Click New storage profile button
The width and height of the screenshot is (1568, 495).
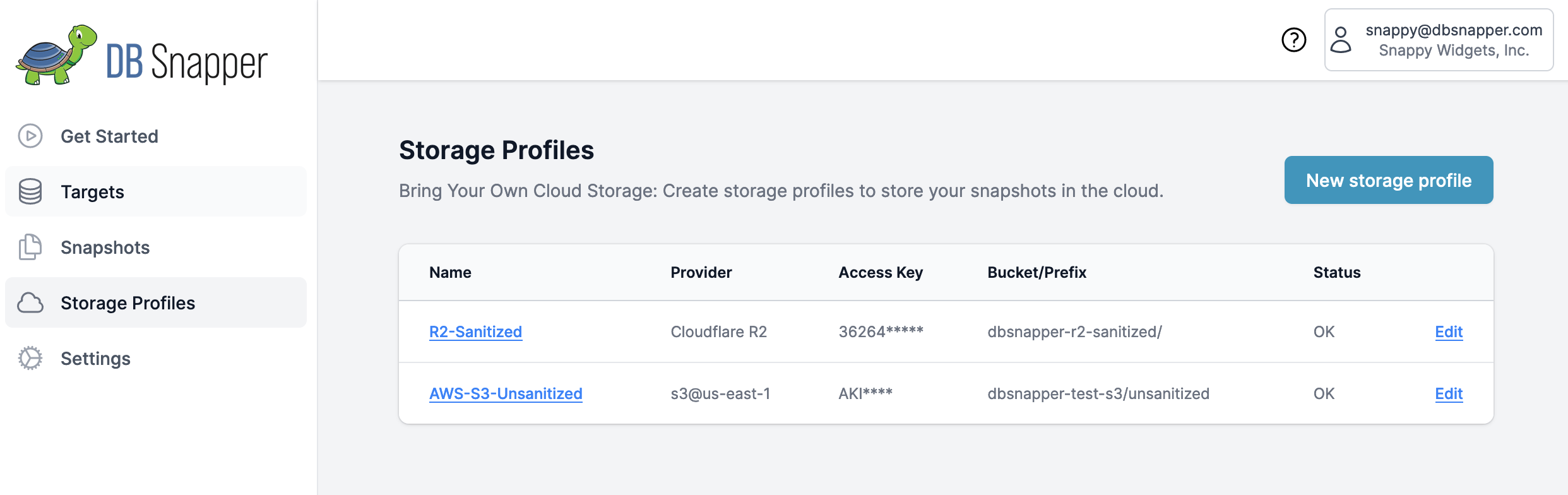(x=1389, y=180)
